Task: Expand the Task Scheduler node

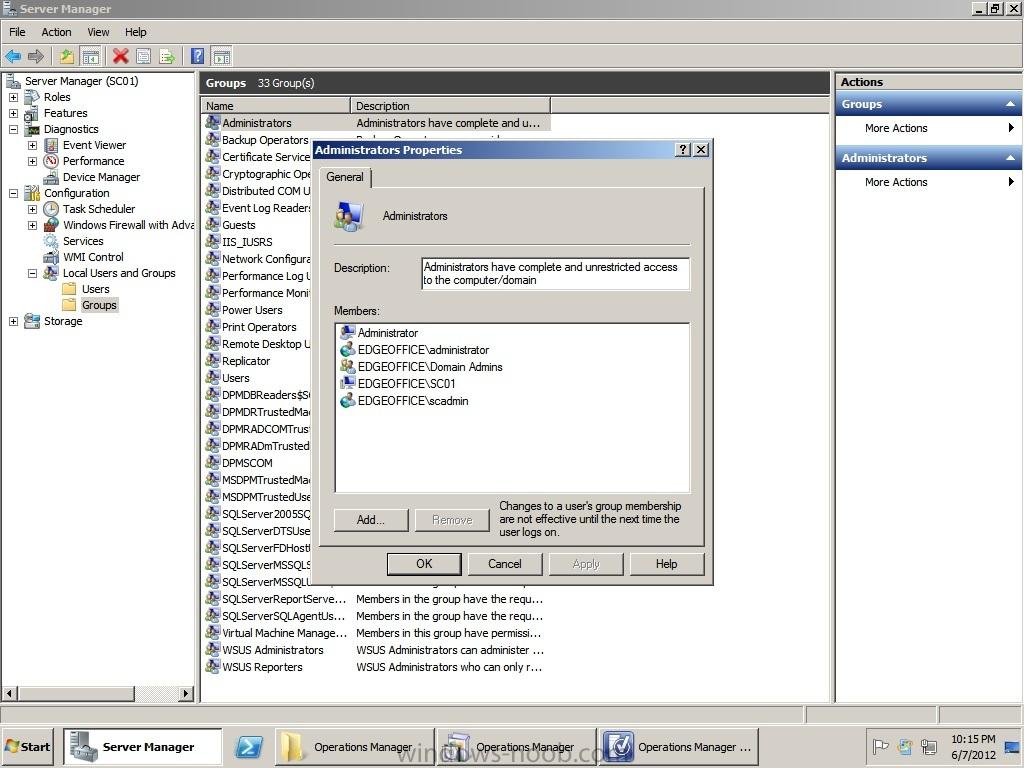Action: pyautogui.click(x=32, y=209)
